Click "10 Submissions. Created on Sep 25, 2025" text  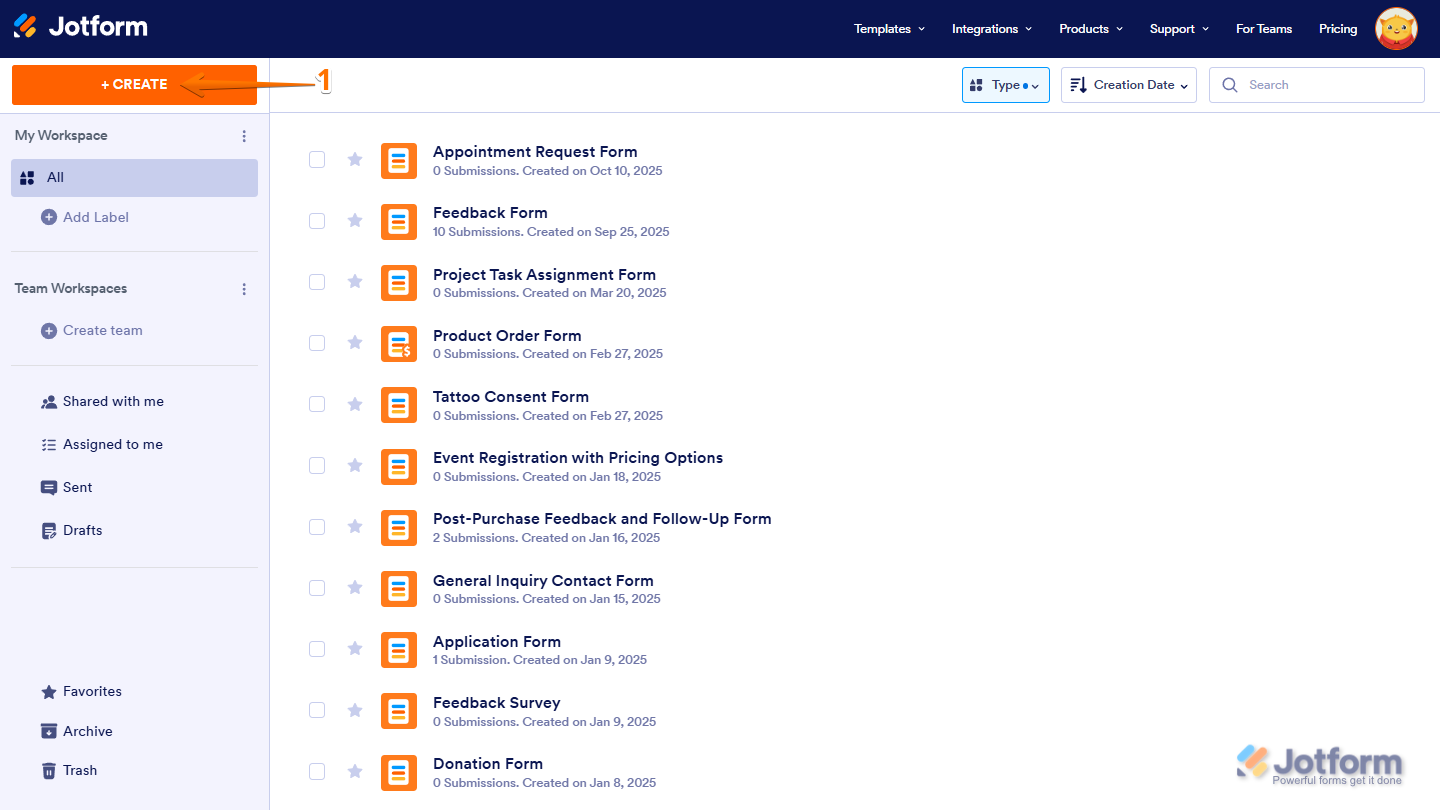point(551,232)
